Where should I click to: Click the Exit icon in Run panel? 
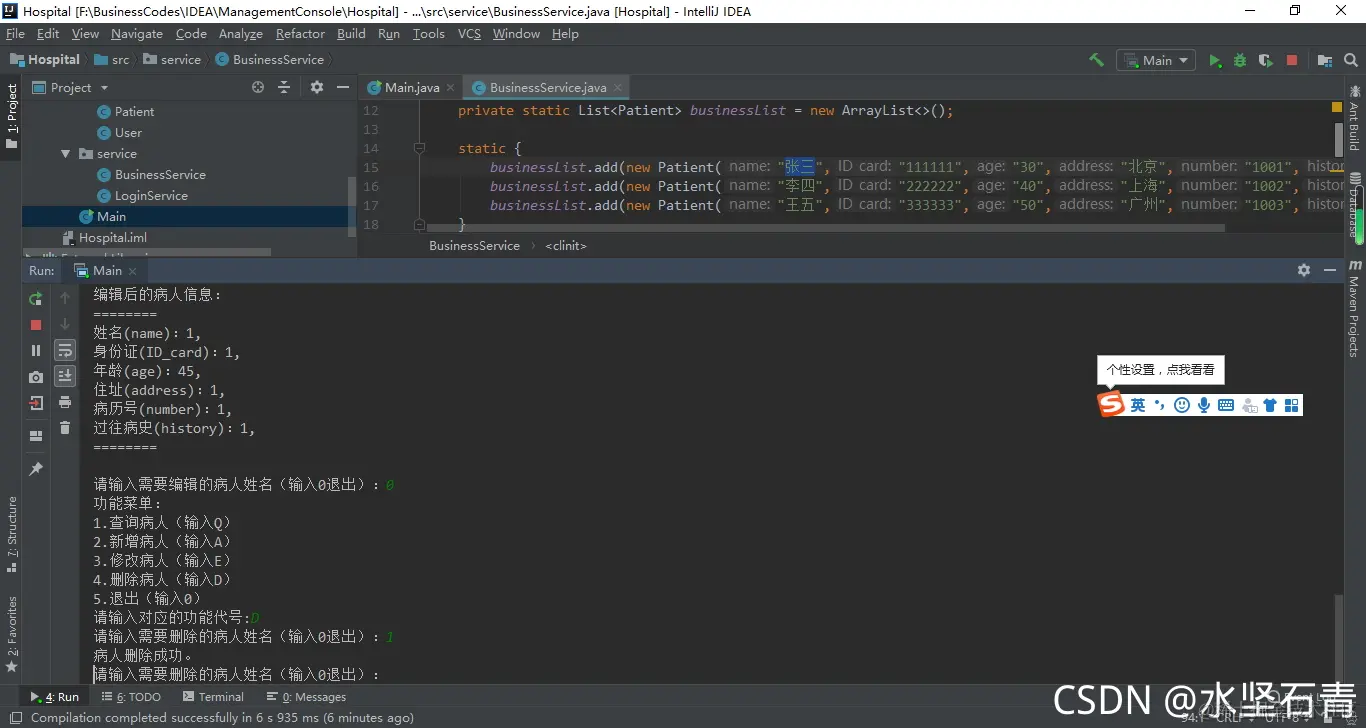[36, 403]
